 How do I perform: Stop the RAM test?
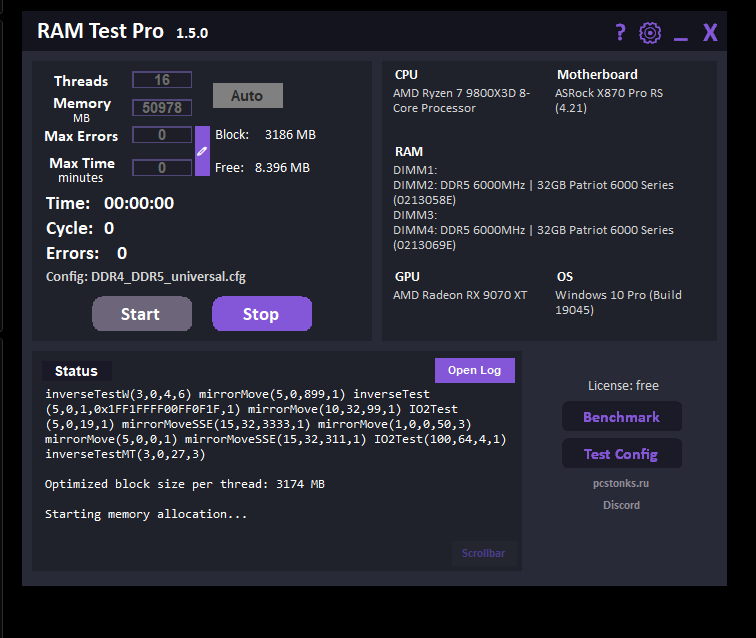tap(262, 314)
